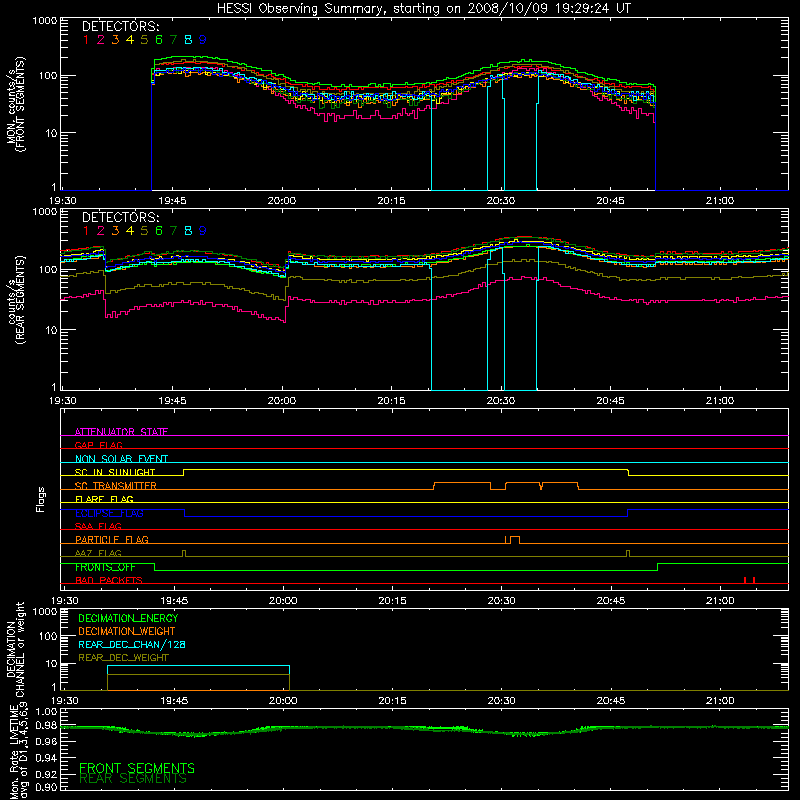Click the ATTENUATOR_STATE flag label
This screenshot has height=800, width=800.
tap(121, 432)
